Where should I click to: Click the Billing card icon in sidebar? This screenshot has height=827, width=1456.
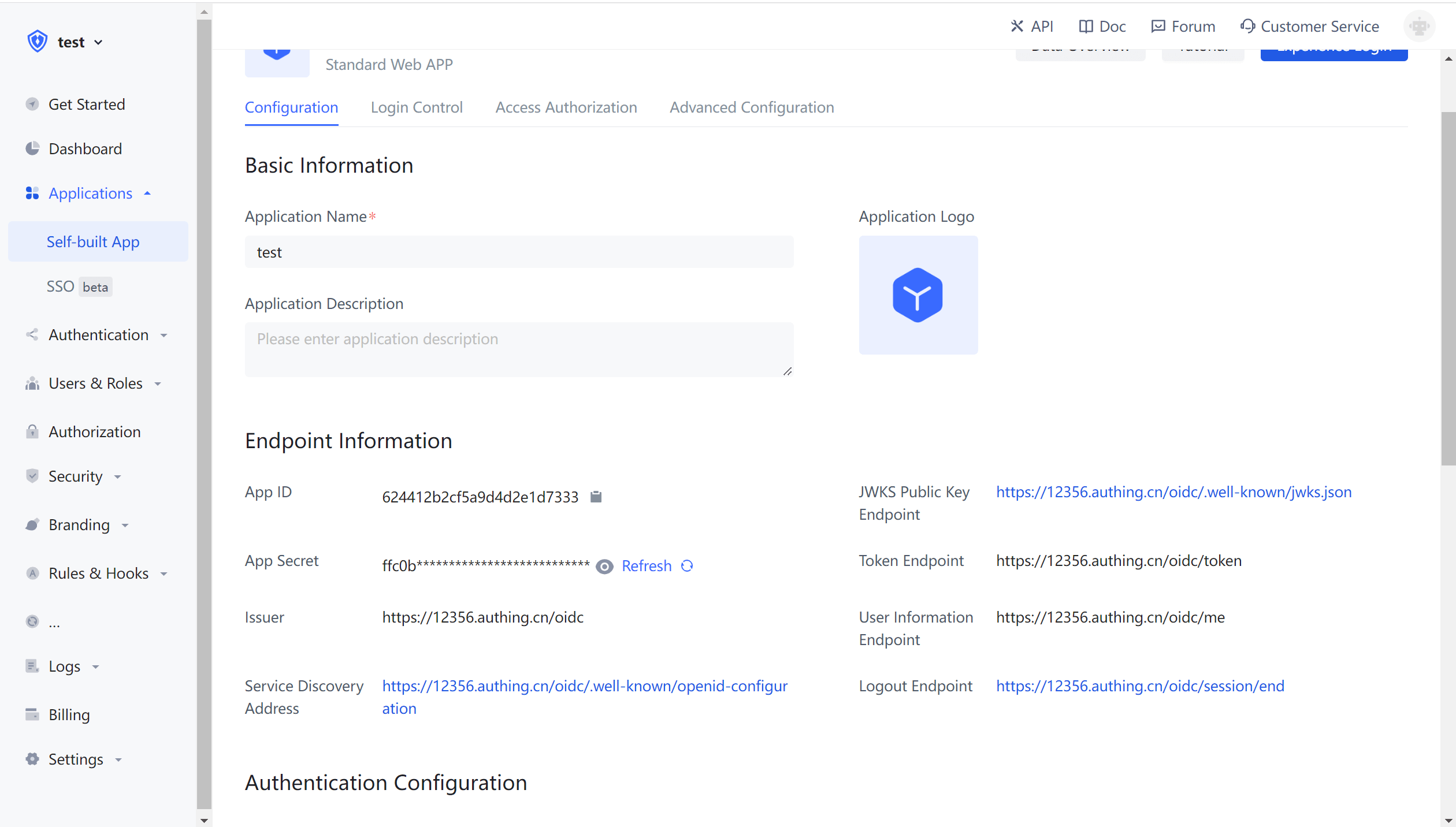click(32, 714)
